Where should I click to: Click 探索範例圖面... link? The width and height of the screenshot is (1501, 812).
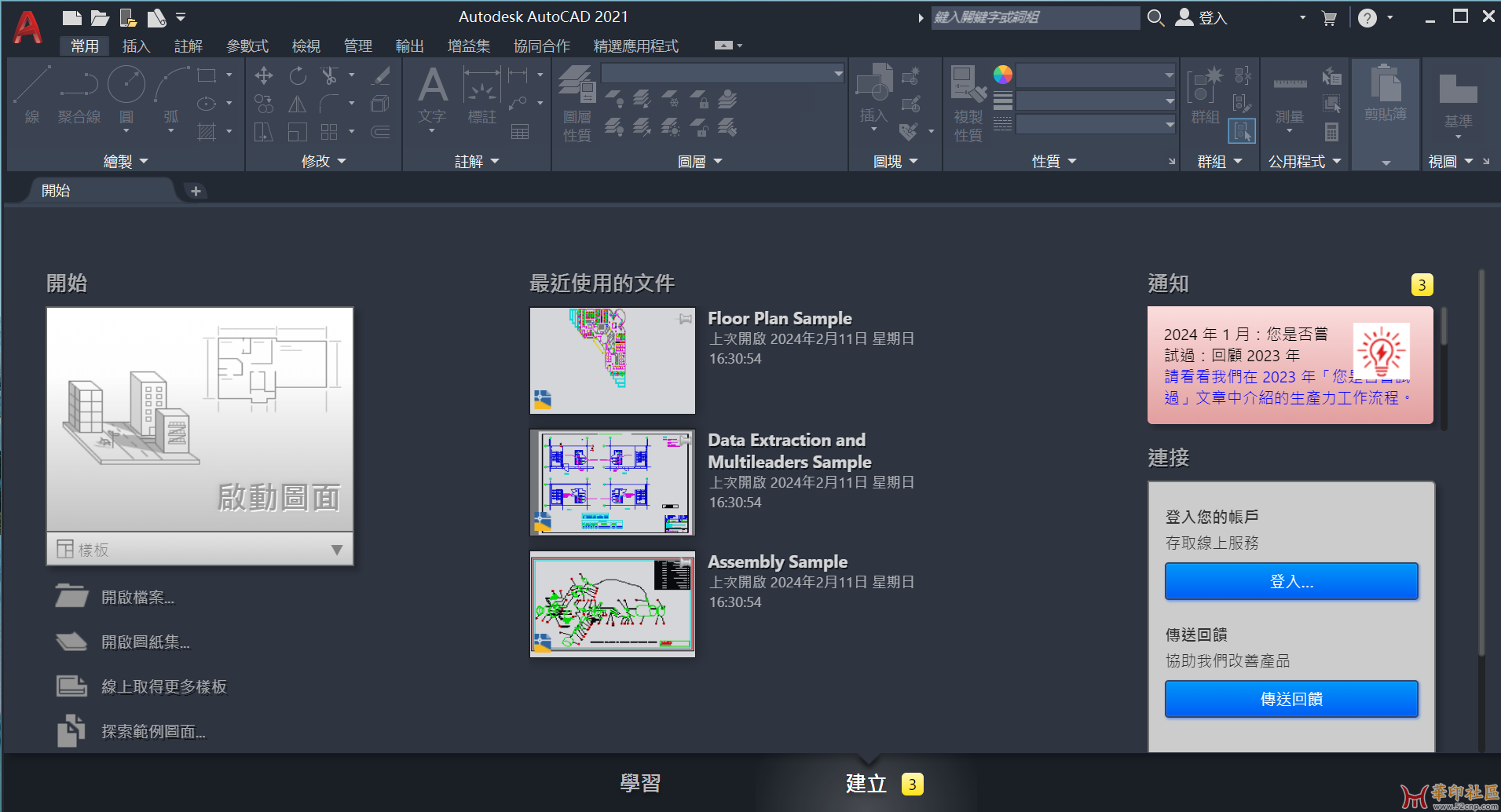[154, 732]
